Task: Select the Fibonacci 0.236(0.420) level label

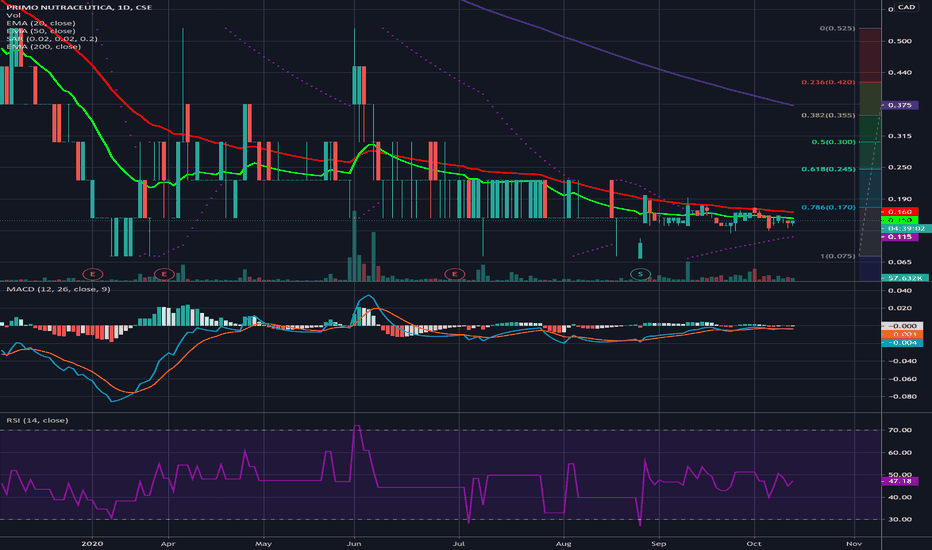Action: (828, 82)
